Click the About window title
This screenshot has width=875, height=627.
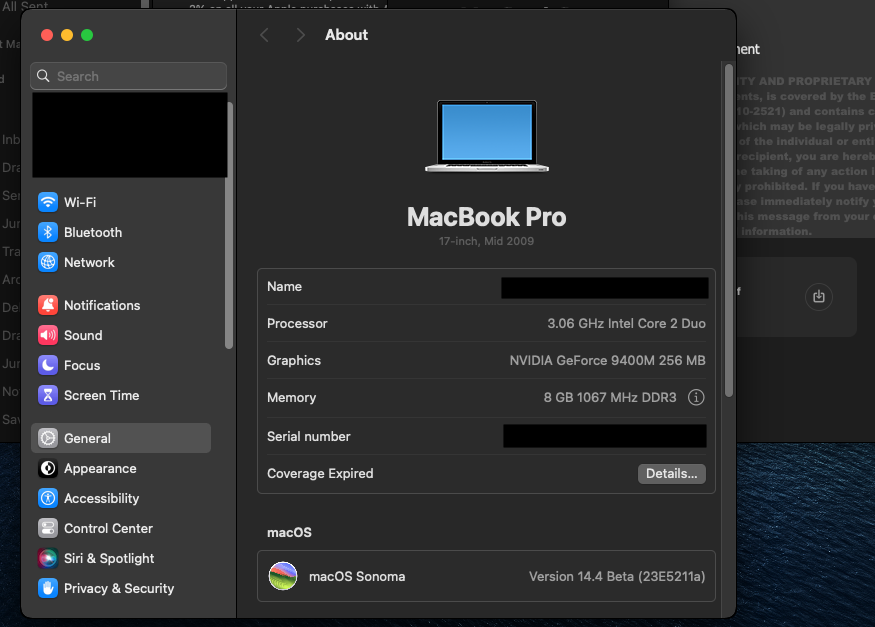click(x=347, y=35)
